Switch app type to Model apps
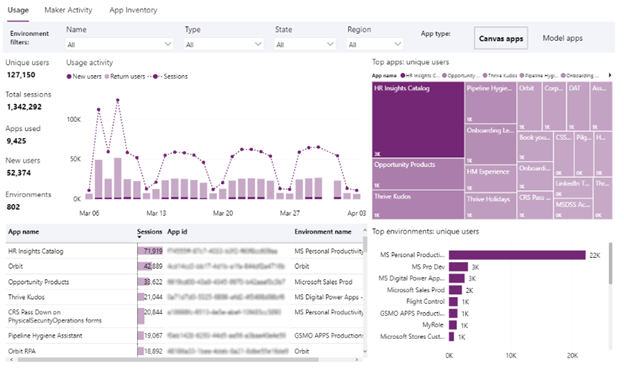The width and height of the screenshot is (624, 371). (562, 38)
